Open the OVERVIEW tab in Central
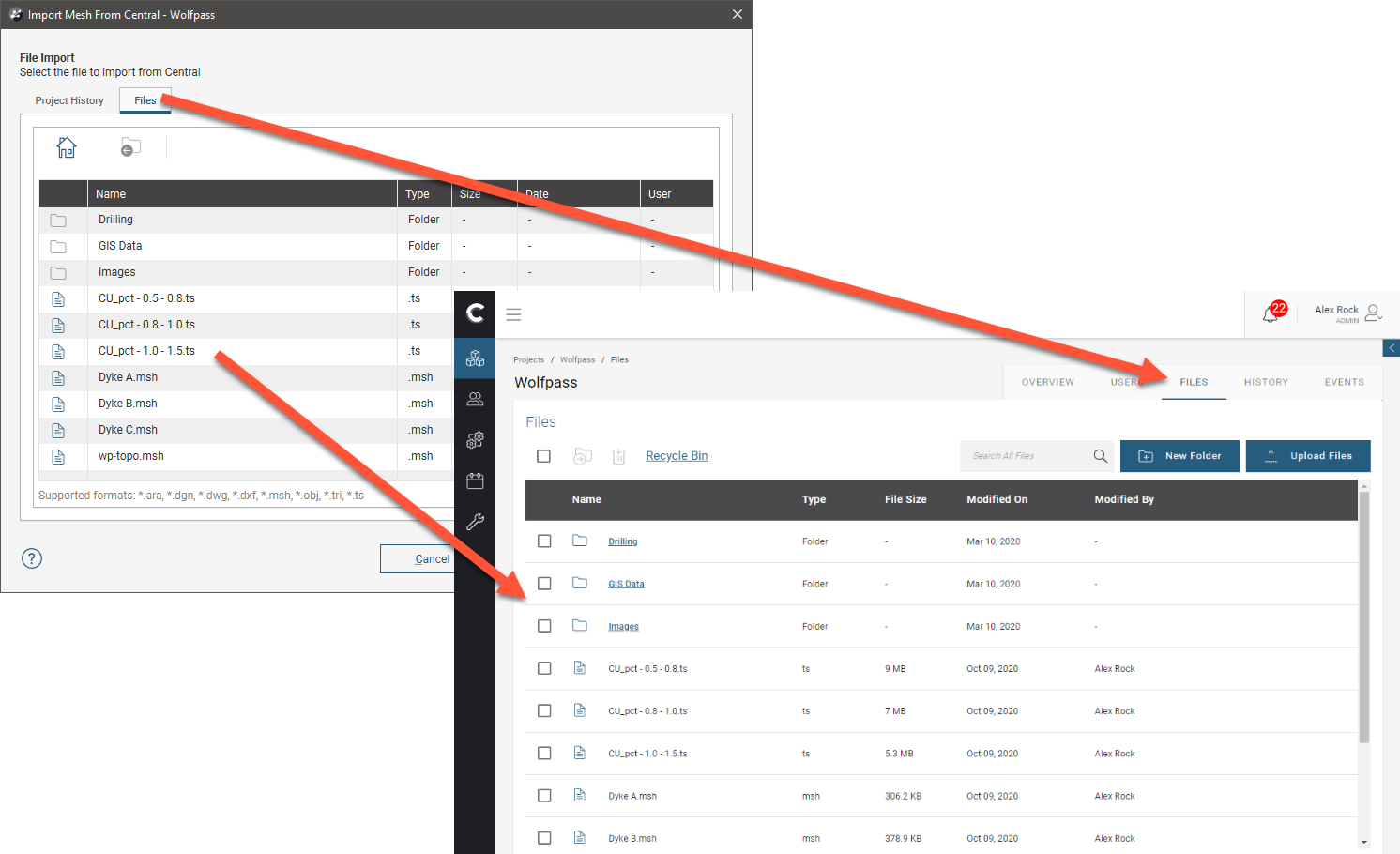 (x=1048, y=382)
